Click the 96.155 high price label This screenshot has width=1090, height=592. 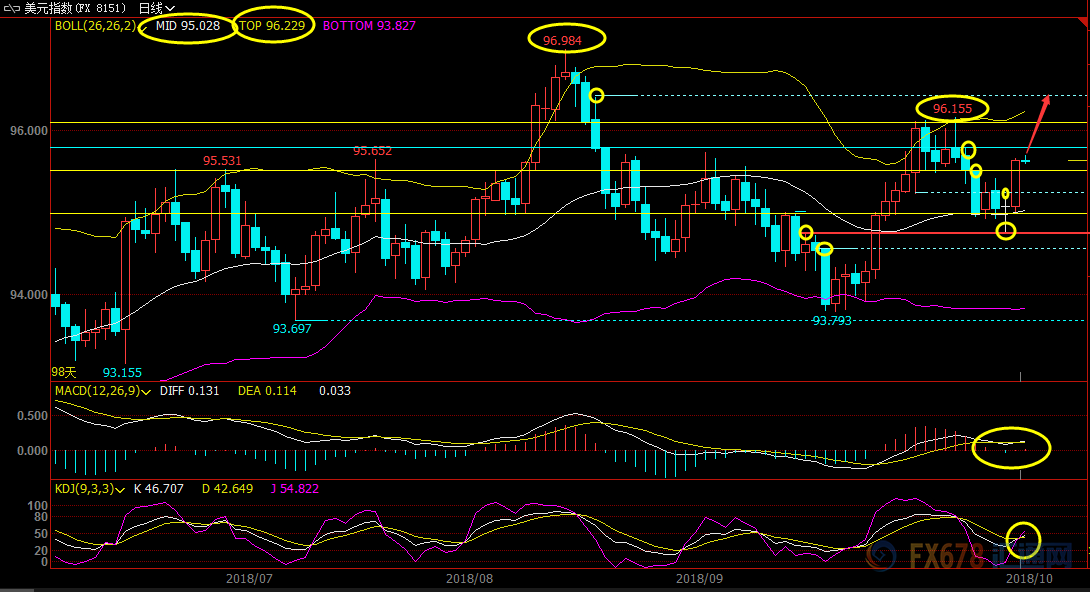[x=952, y=108]
